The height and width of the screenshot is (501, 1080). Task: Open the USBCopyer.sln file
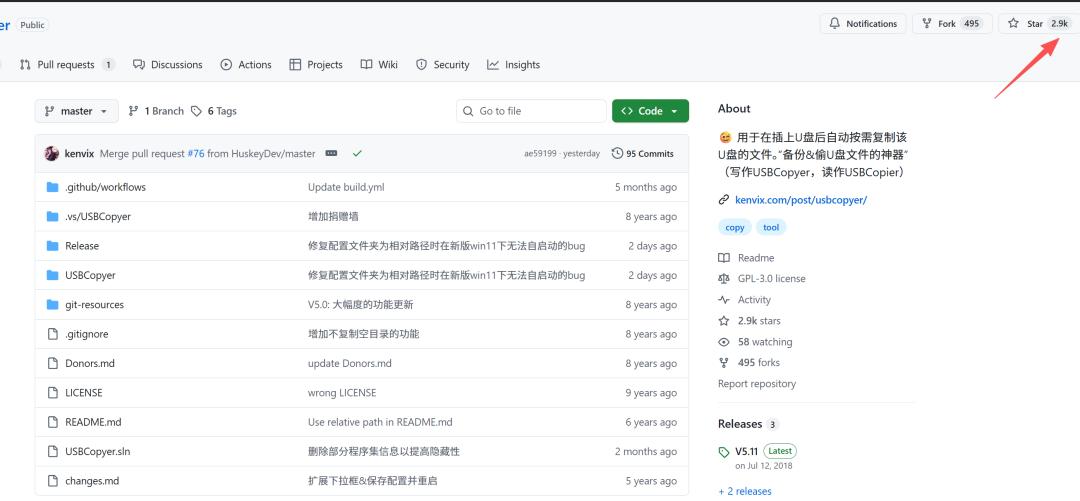pyautogui.click(x=98, y=451)
